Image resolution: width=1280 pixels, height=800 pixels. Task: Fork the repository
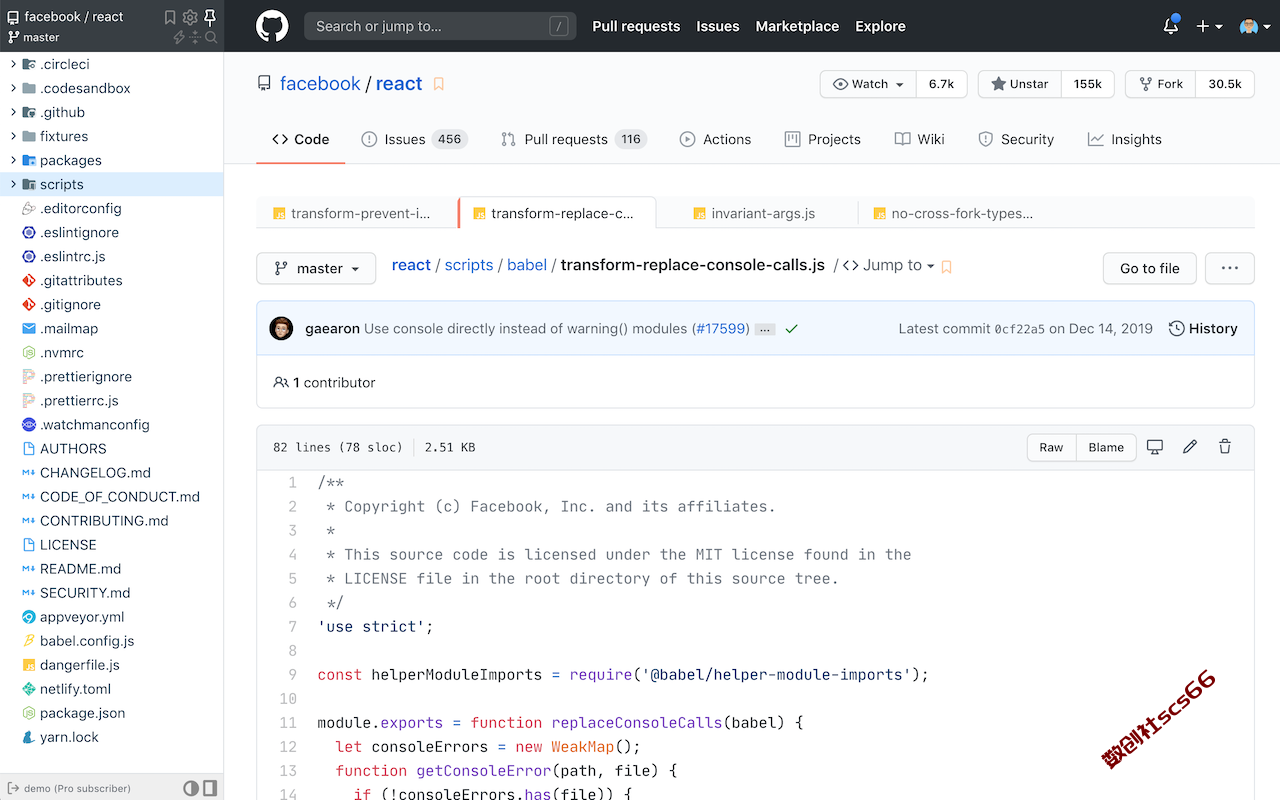pyautogui.click(x=1161, y=84)
